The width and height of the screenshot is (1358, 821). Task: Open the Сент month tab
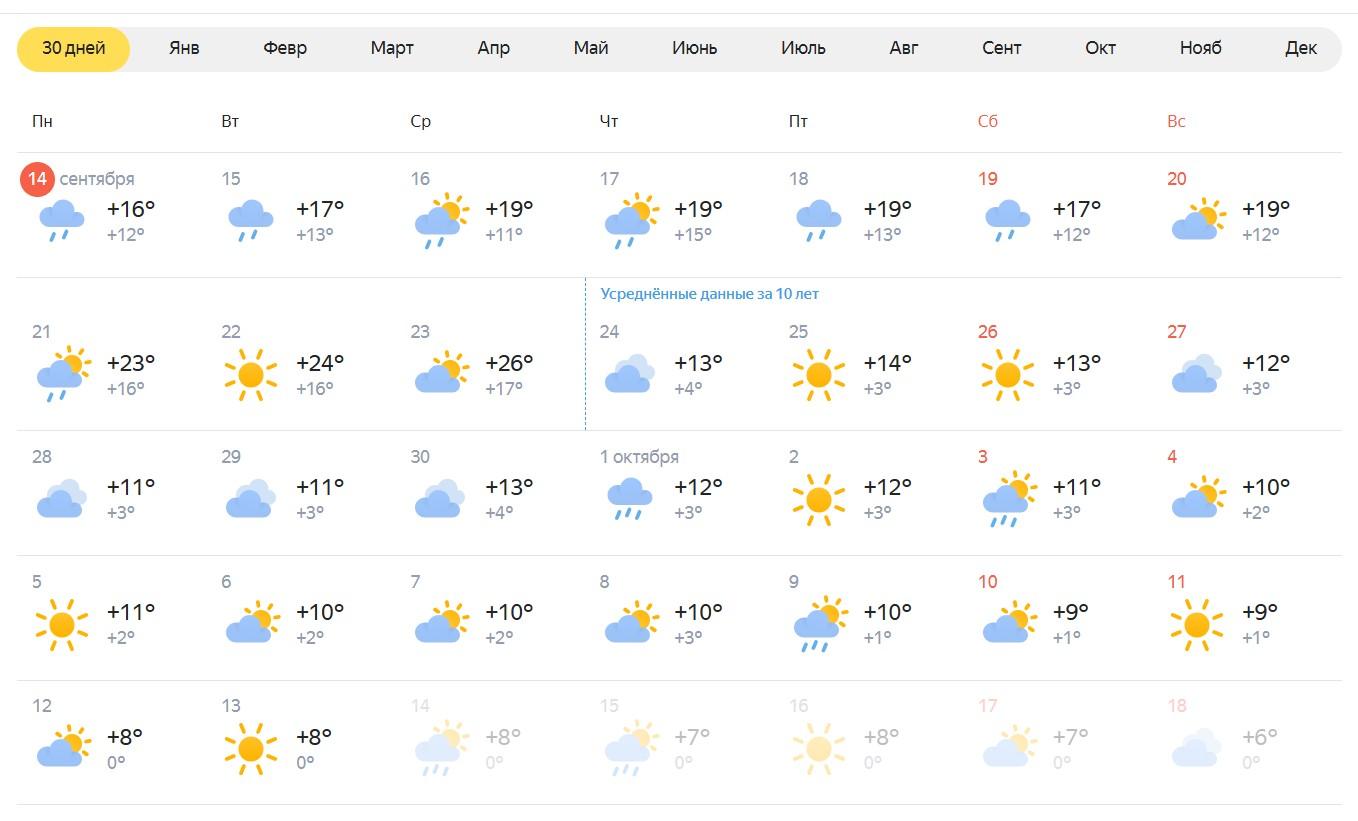click(1001, 48)
